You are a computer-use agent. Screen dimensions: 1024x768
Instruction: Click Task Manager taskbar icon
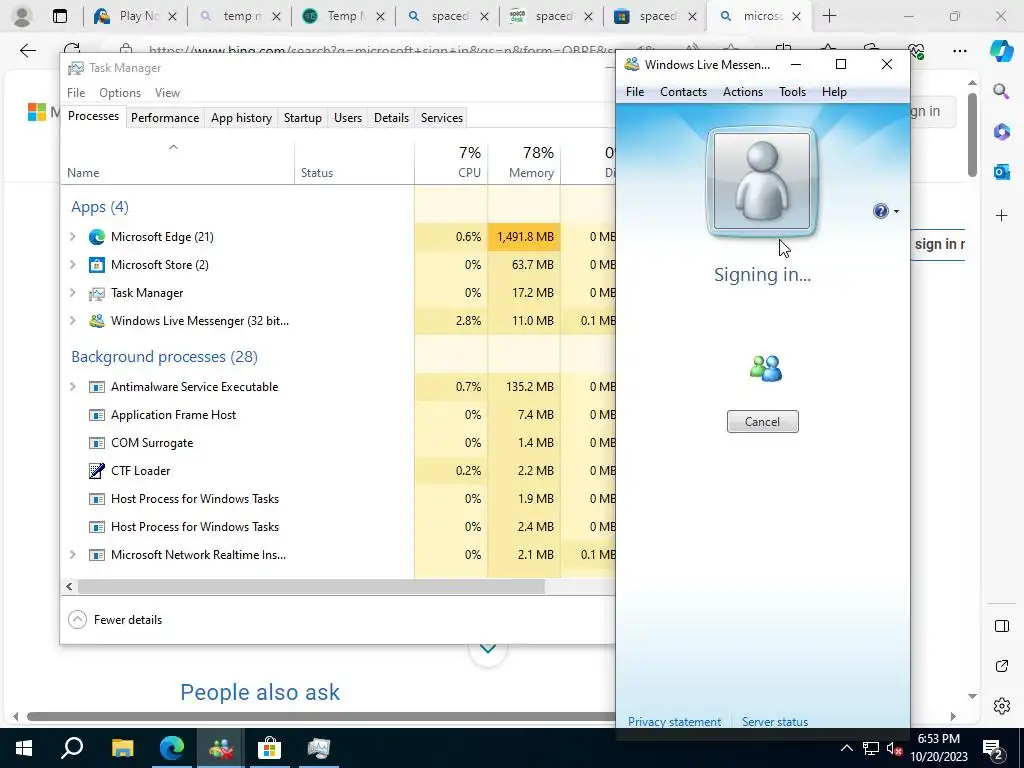319,748
